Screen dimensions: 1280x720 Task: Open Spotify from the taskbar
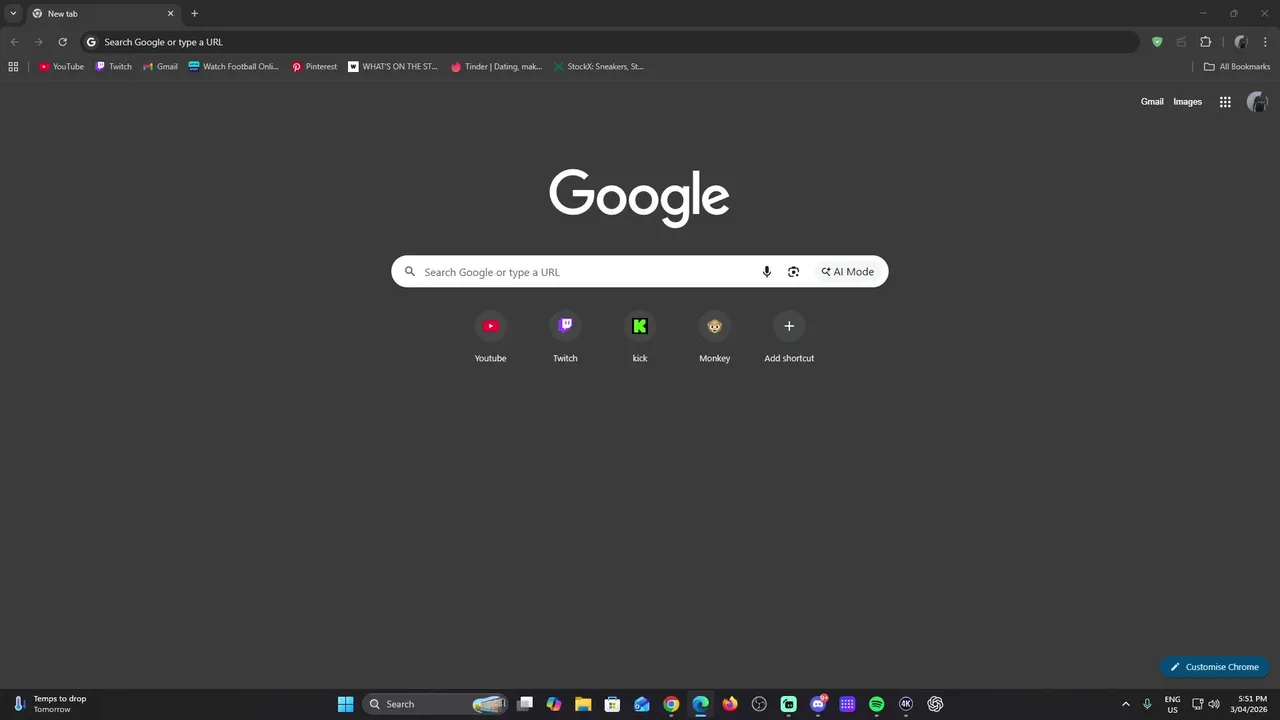coord(877,704)
